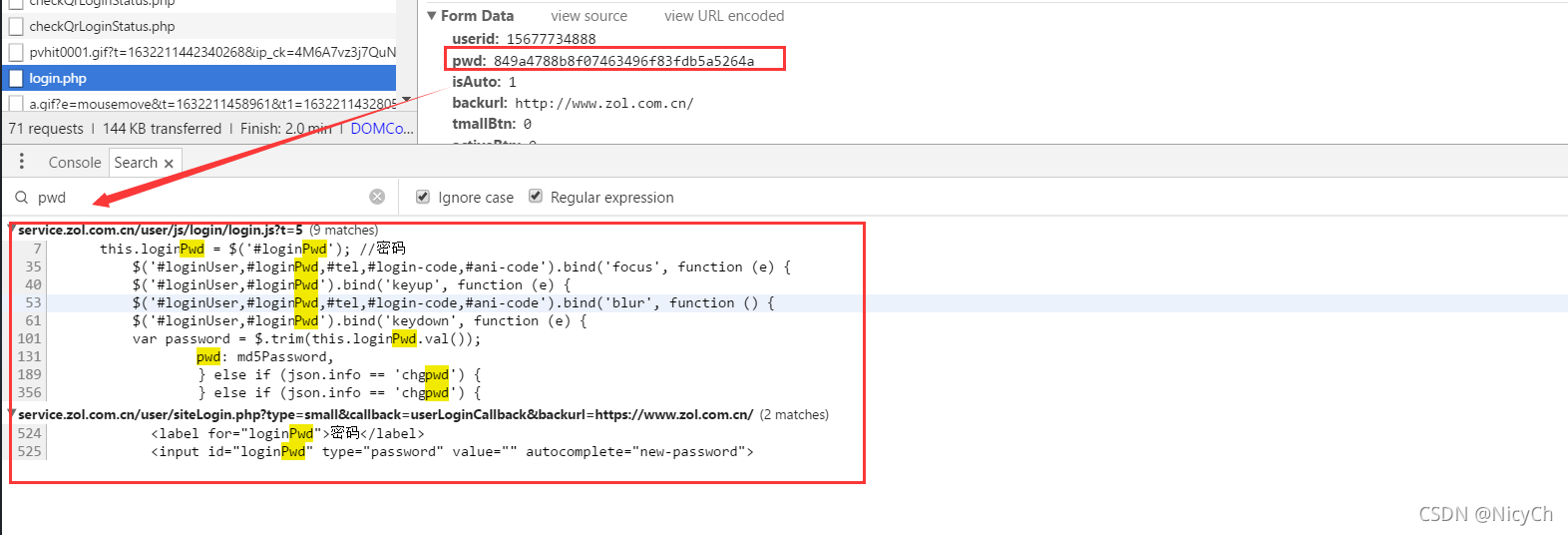The image size is (1568, 535).
Task: Click the view URL encoded link
Action: coord(724,16)
